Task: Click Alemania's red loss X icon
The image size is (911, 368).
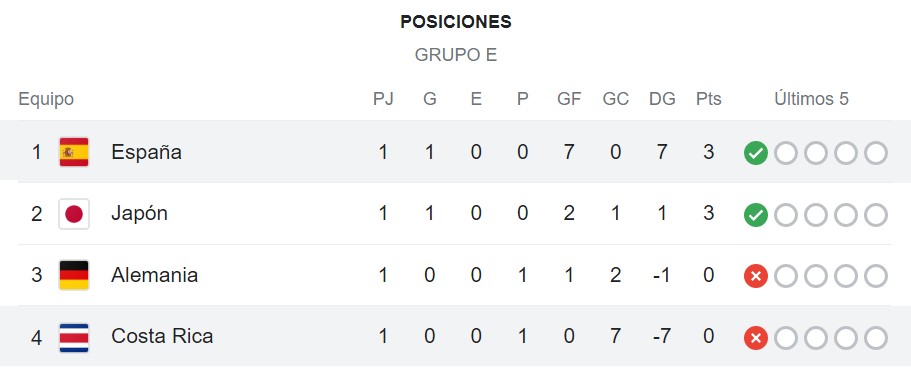Action: point(756,277)
